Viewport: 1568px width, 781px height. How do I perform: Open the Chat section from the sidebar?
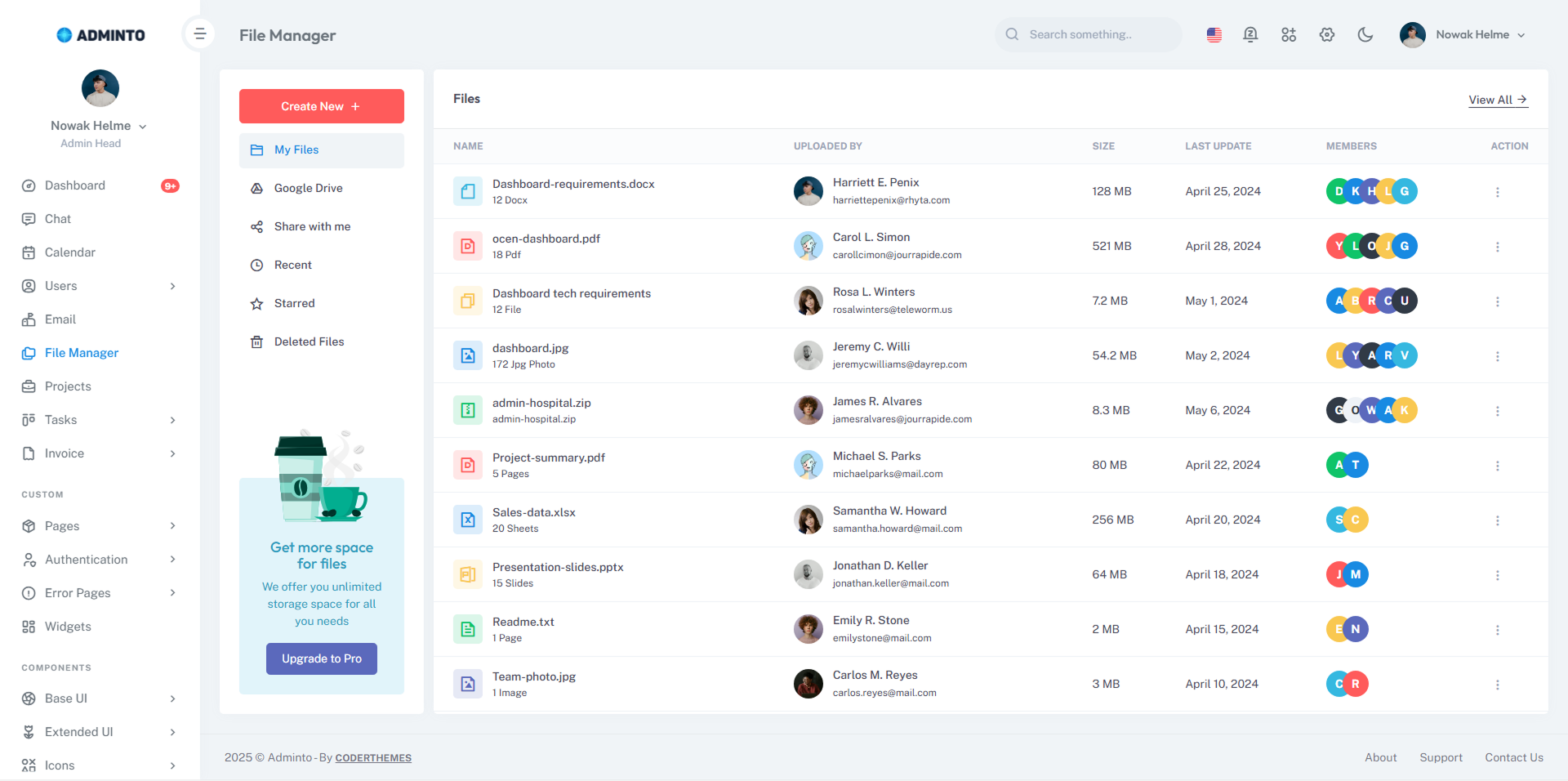tap(58, 218)
